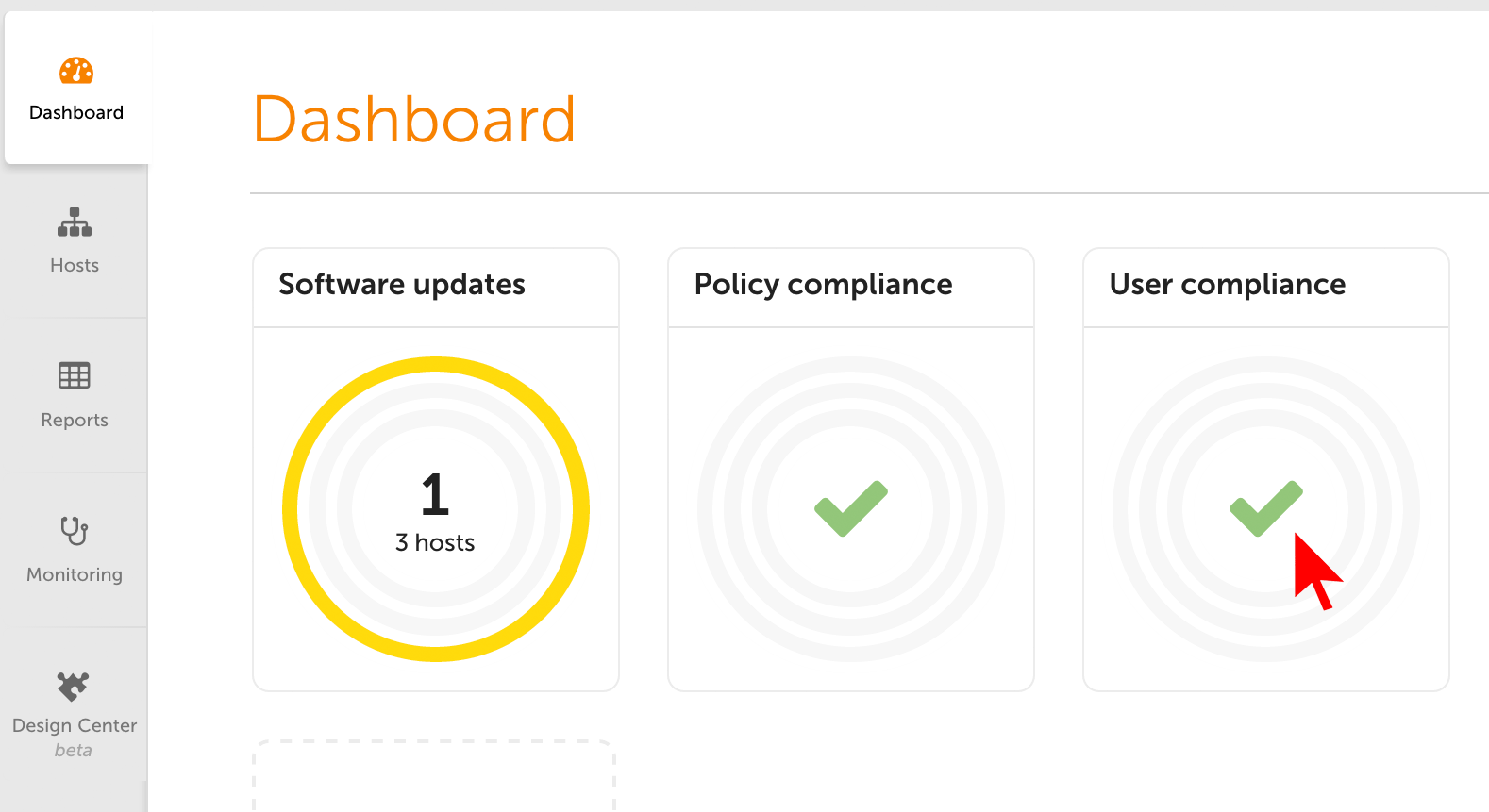The image size is (1489, 812).
Task: Open the Policy compliance widget title
Action: point(823,285)
